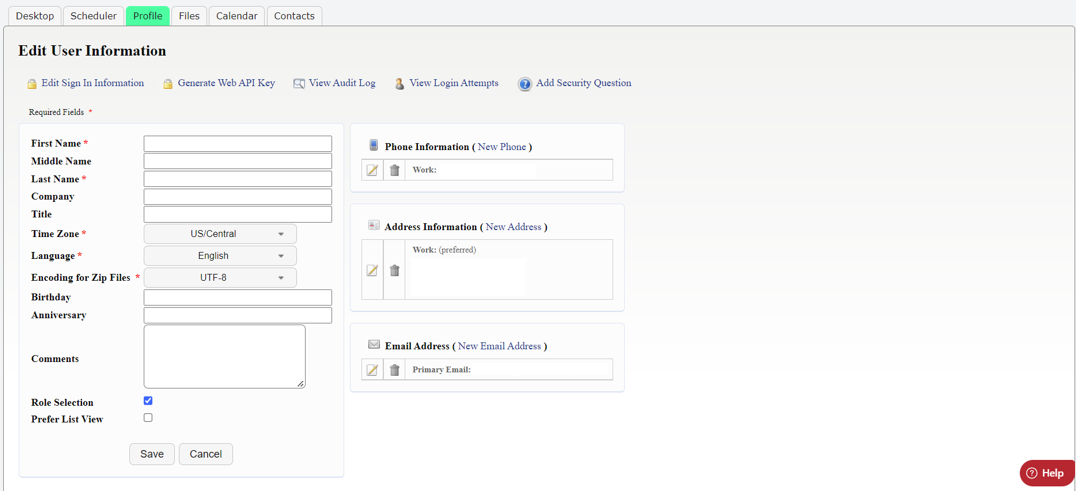Cancel editing user information
This screenshot has width=1076, height=491.
(x=206, y=454)
